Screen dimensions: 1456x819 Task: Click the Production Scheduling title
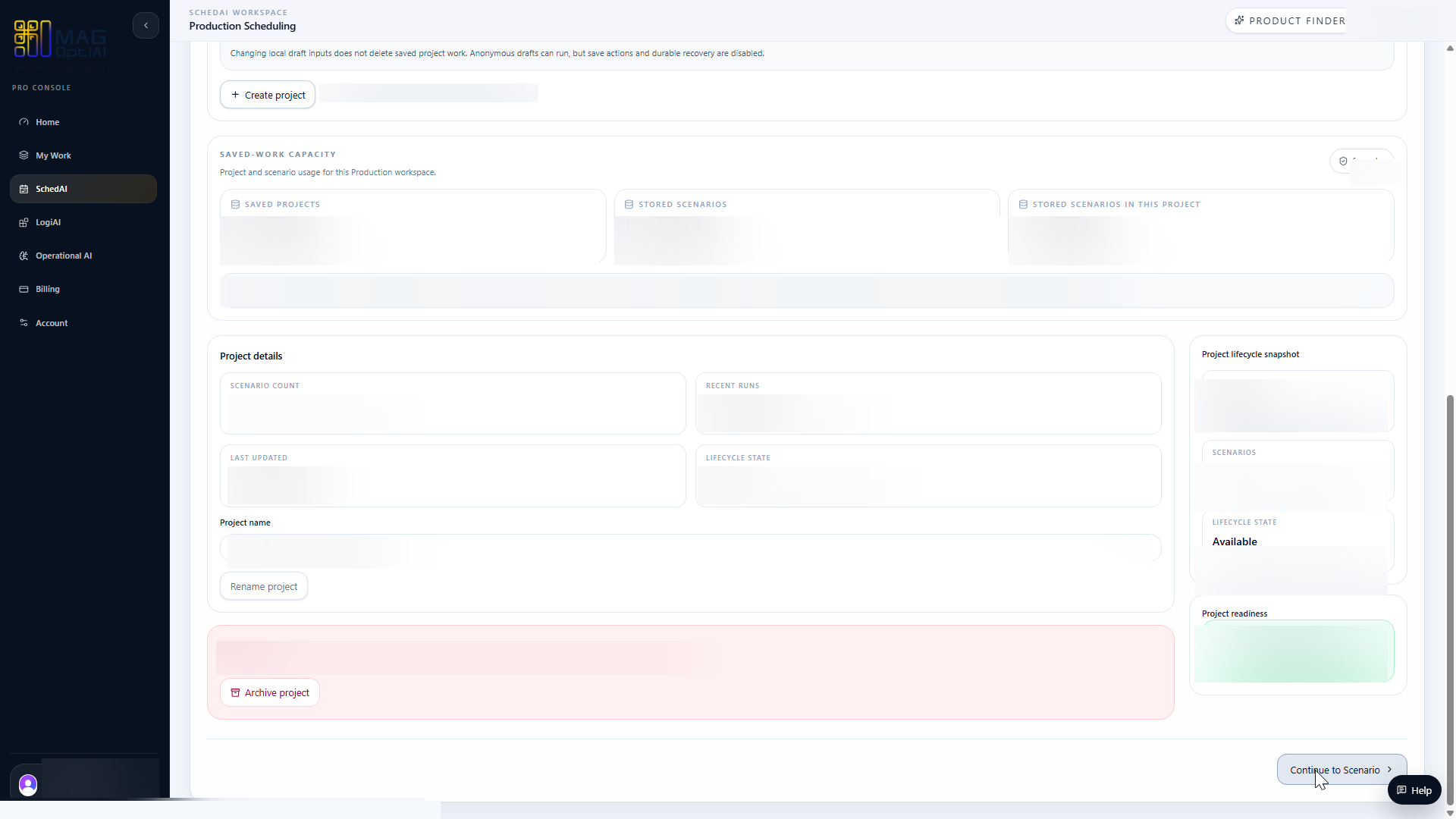tap(243, 26)
